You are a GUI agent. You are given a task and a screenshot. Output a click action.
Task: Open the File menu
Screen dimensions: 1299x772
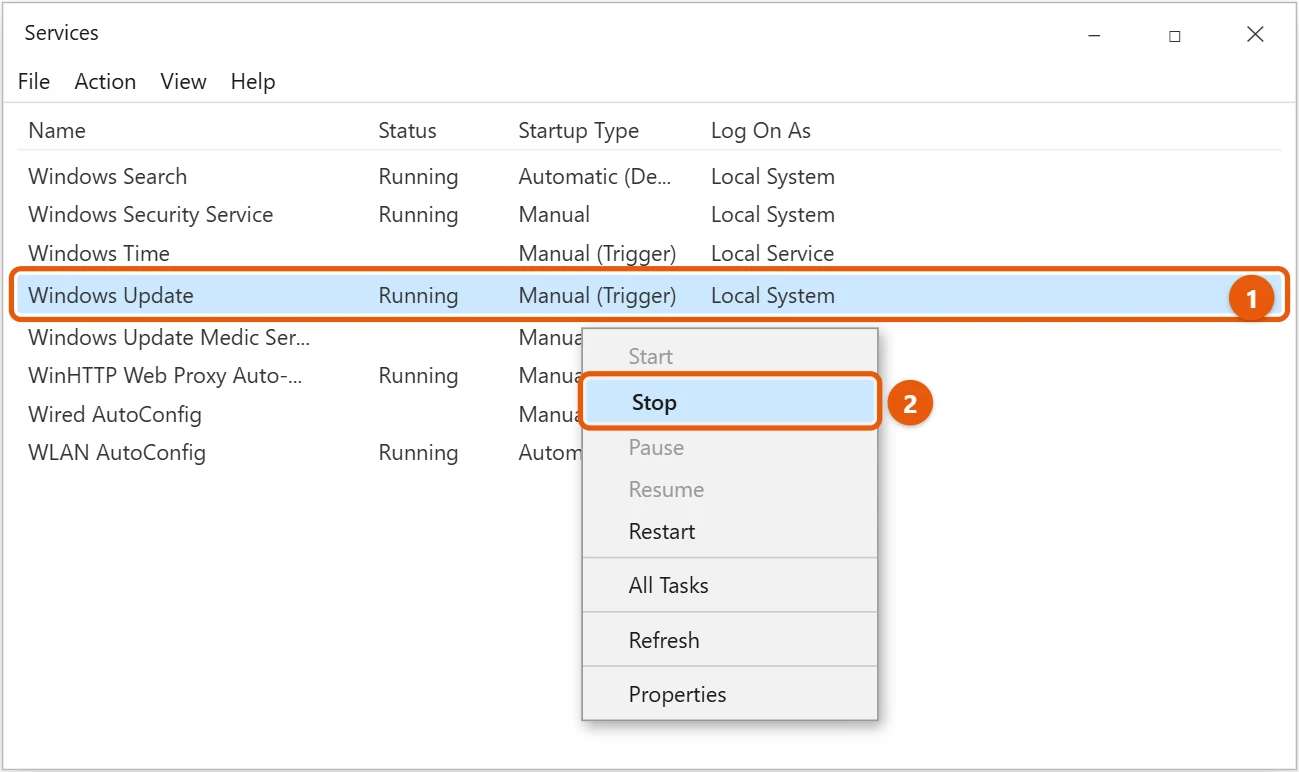coord(34,82)
